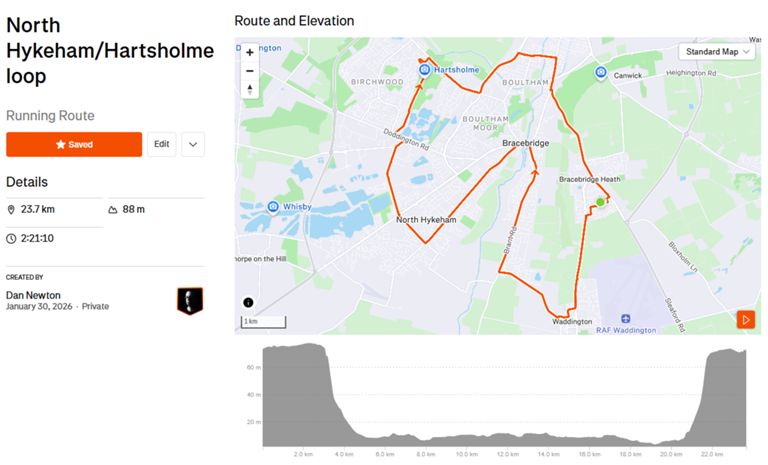Play the route flyover animation

745,320
